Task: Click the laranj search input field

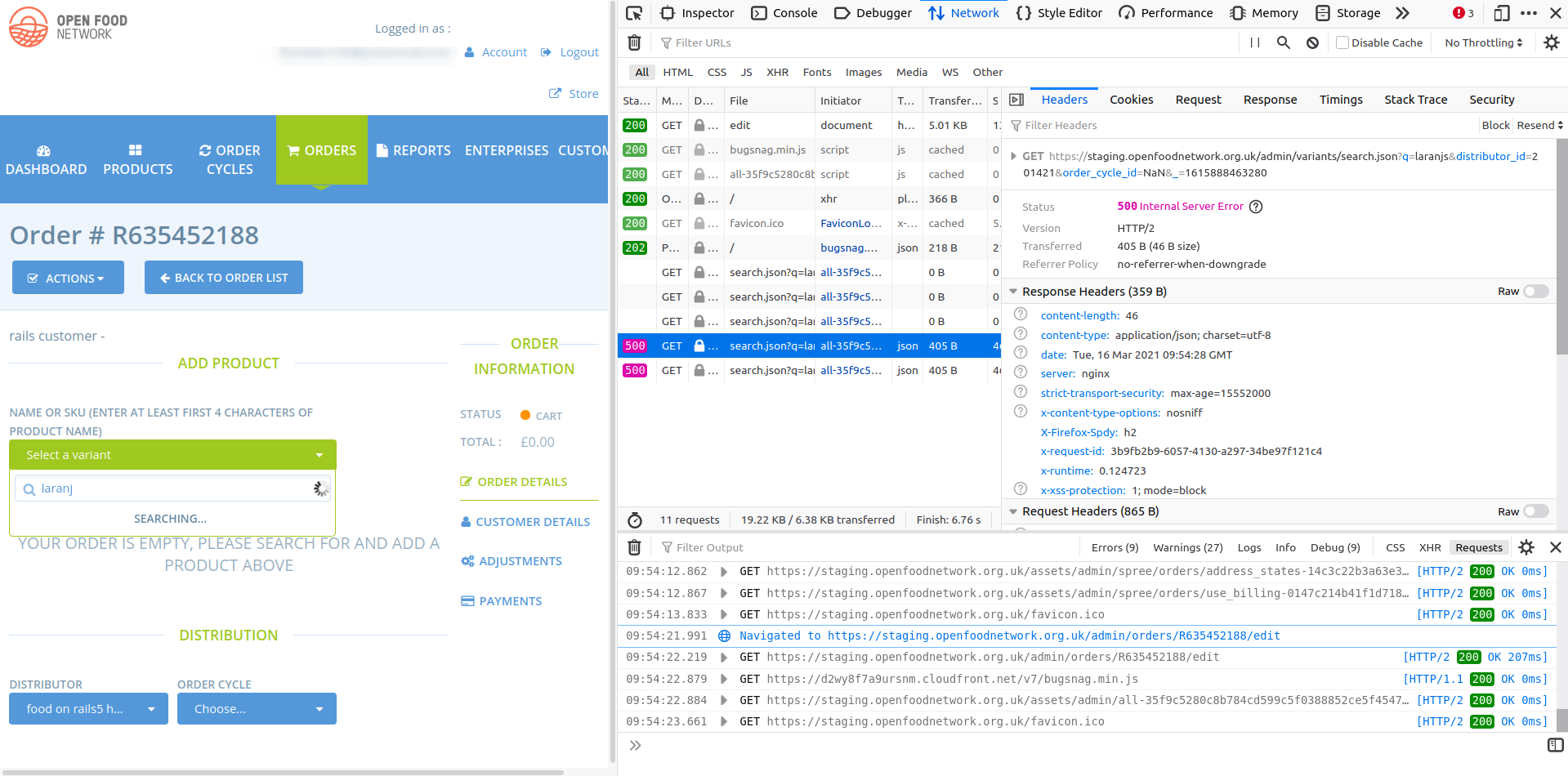Action: point(172,488)
